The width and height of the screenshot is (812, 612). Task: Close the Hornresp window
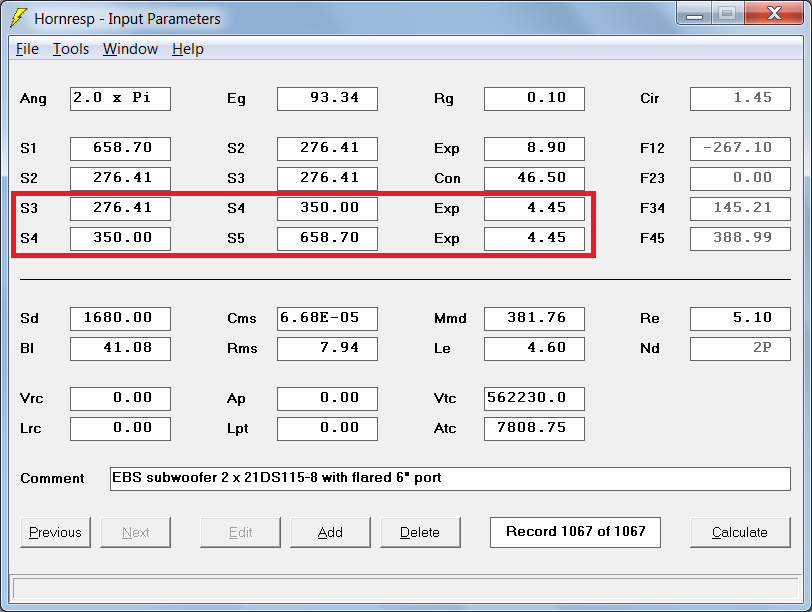tap(774, 13)
